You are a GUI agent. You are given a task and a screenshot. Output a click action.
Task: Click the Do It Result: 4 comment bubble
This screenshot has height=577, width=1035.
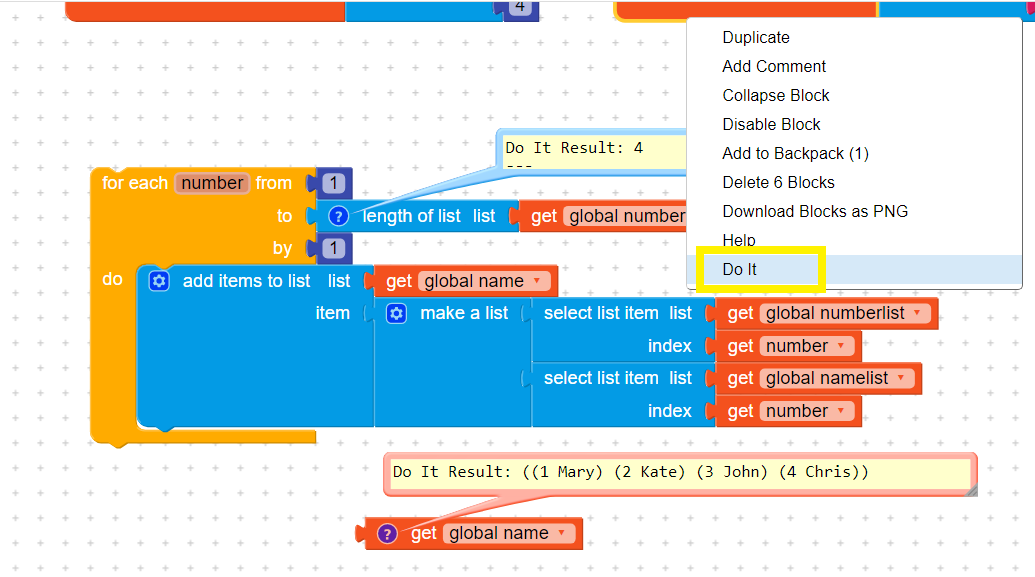coord(592,152)
